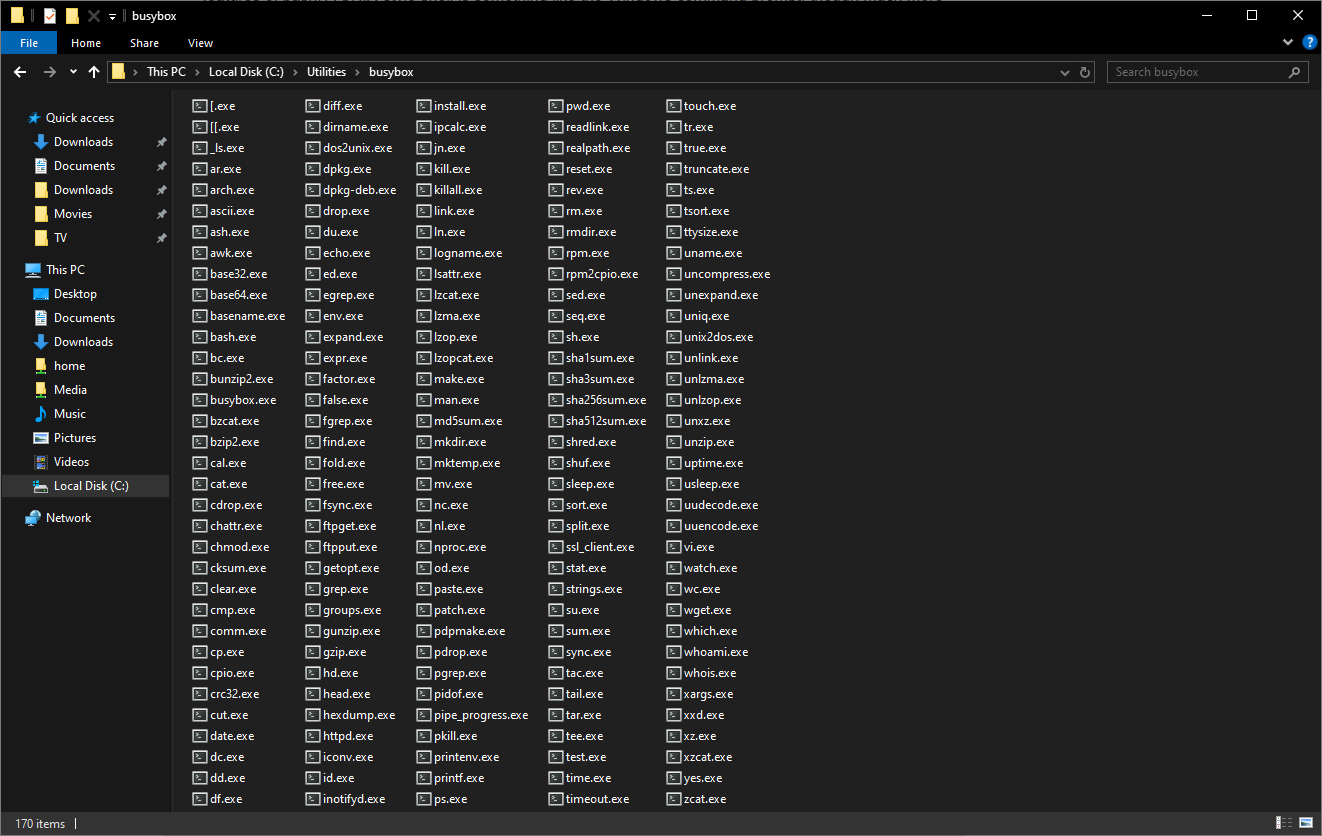This screenshot has width=1322, height=836.
Task: Open pinned Movies folder in Quick access
Action: (73, 214)
